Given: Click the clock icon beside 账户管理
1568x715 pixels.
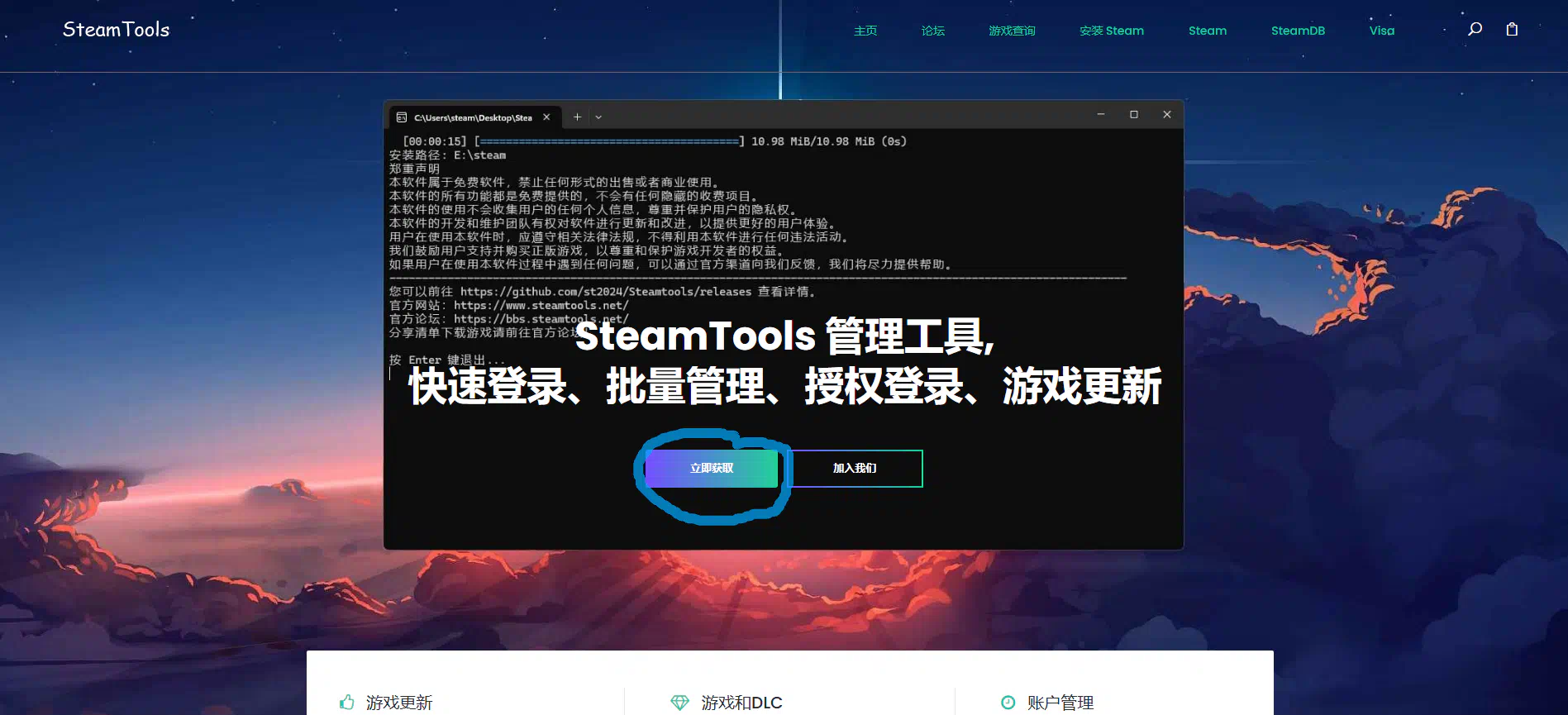Looking at the screenshot, I should click(1008, 703).
